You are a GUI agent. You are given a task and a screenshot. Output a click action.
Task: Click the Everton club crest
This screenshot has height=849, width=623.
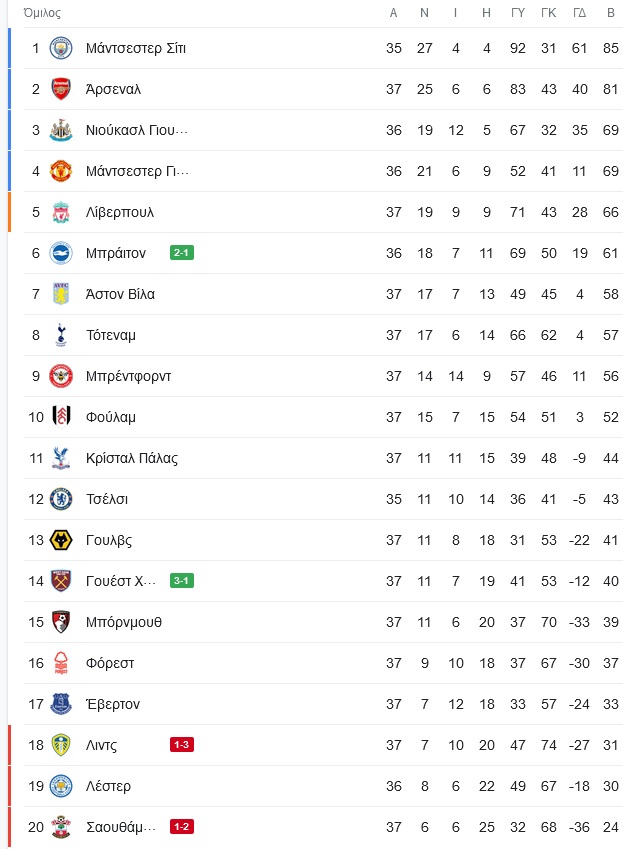click(61, 704)
